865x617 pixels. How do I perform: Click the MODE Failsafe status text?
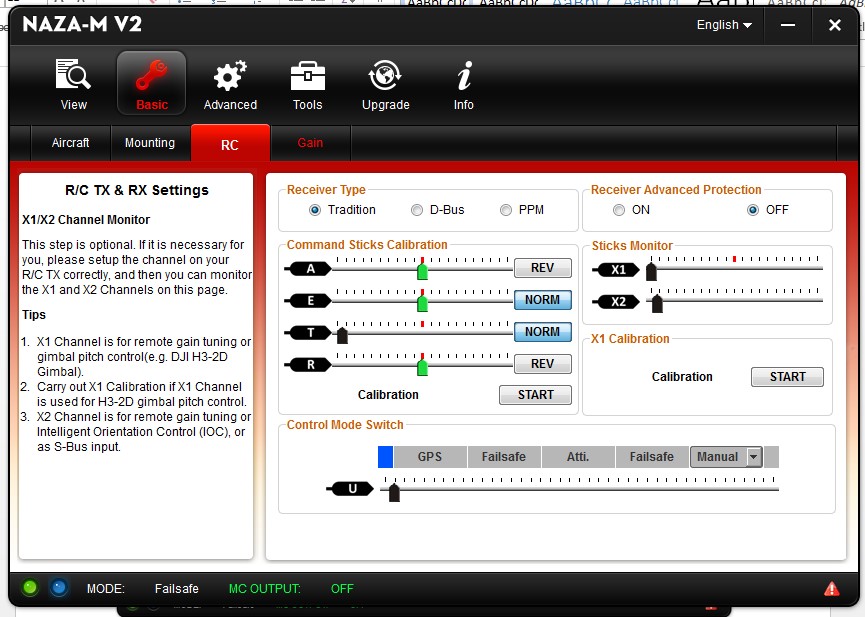pos(142,589)
